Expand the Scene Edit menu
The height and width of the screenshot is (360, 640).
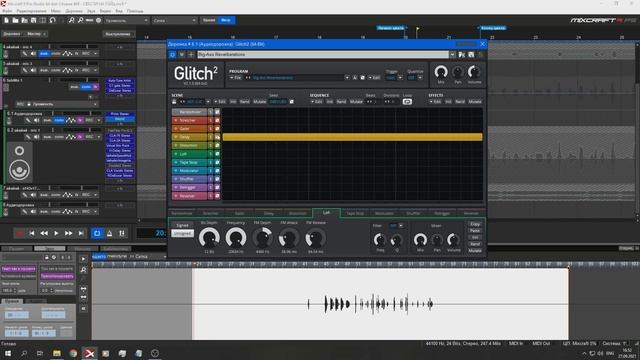point(220,102)
